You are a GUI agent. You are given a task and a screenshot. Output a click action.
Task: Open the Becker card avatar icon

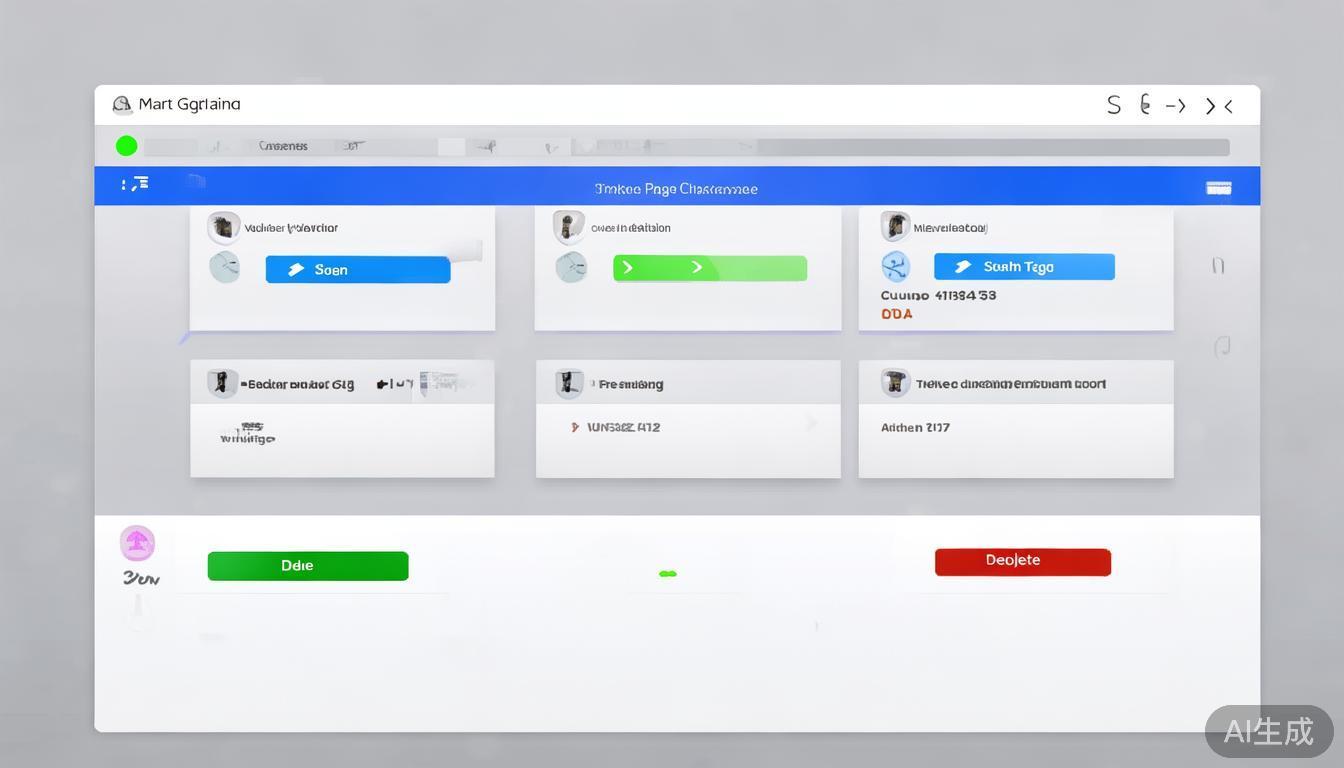(x=222, y=383)
